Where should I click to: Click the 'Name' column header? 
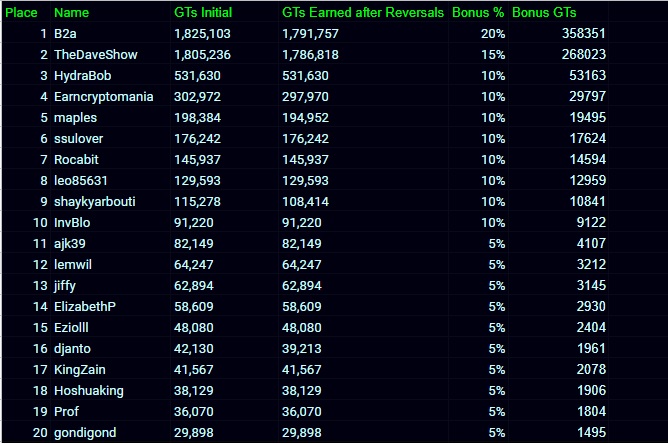[x=71, y=12]
